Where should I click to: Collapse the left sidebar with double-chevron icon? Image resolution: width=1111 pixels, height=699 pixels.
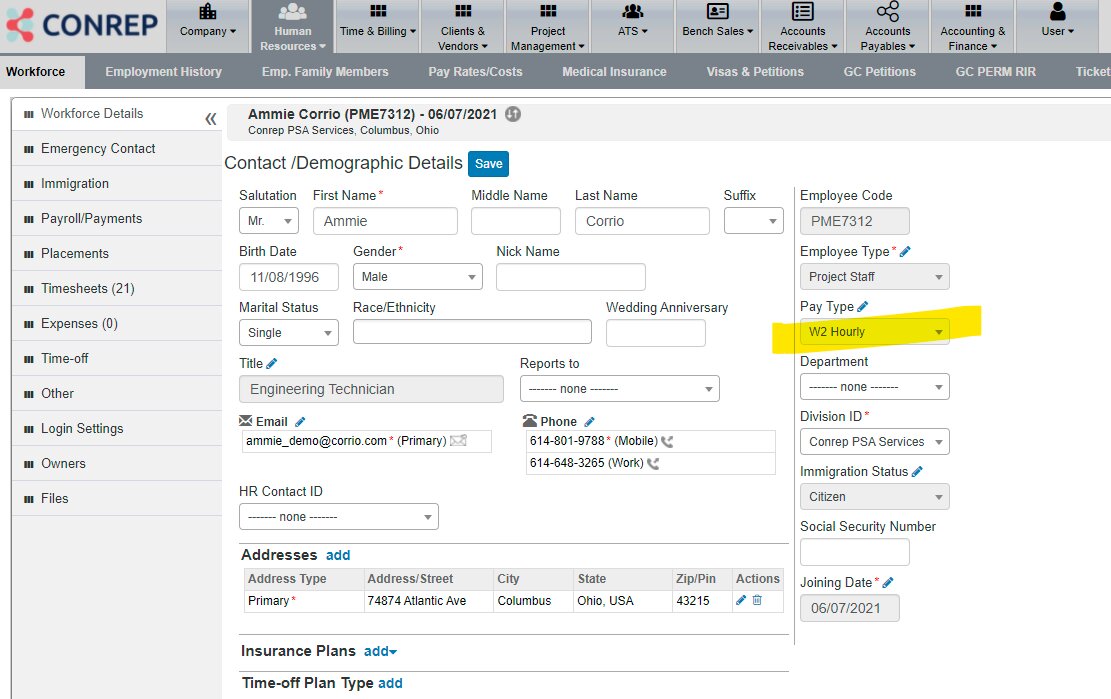click(x=210, y=119)
